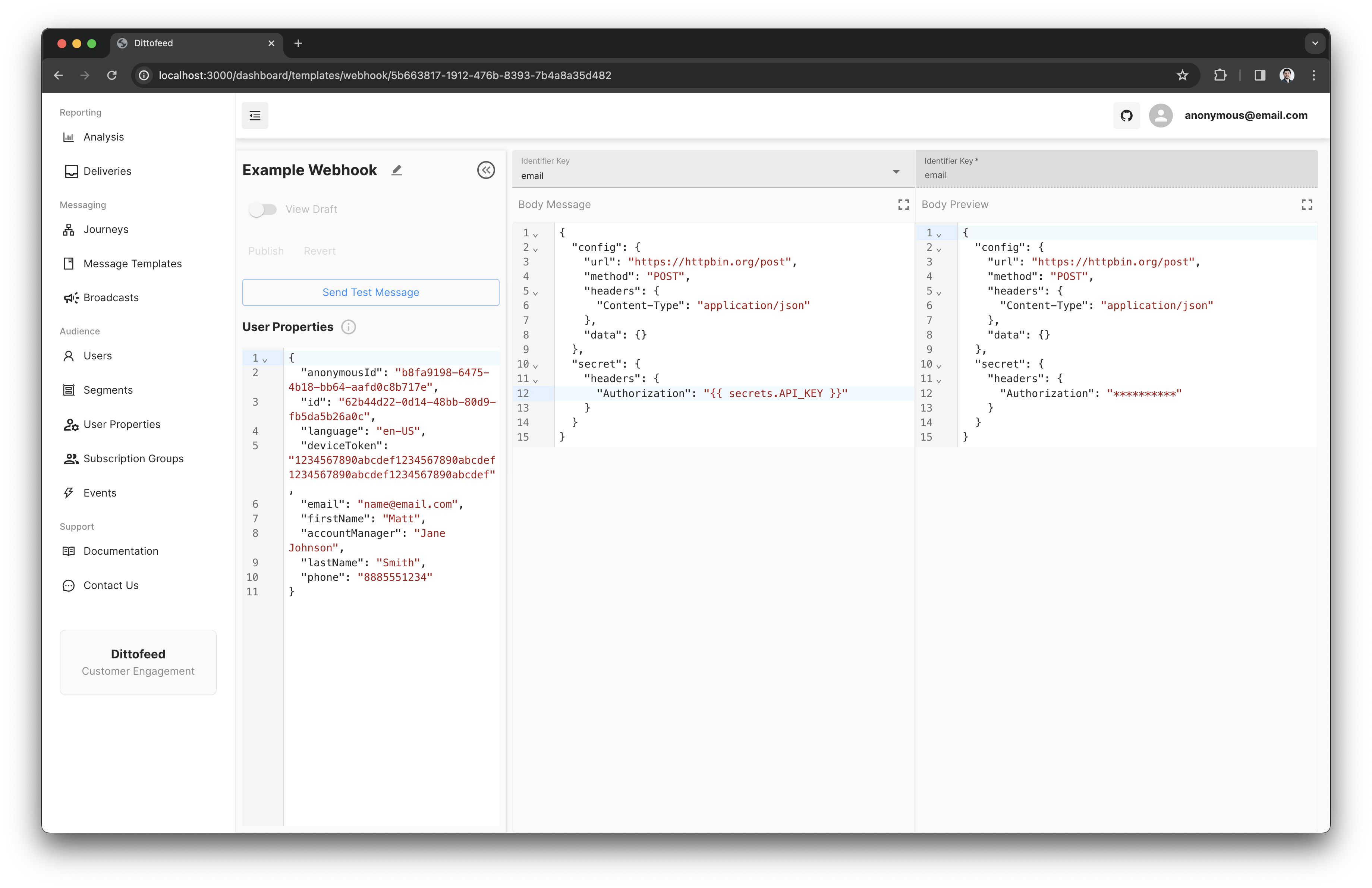Collapse the left panel with the double-chevron icon
Screen dimensions: 1372x888
click(x=486, y=170)
